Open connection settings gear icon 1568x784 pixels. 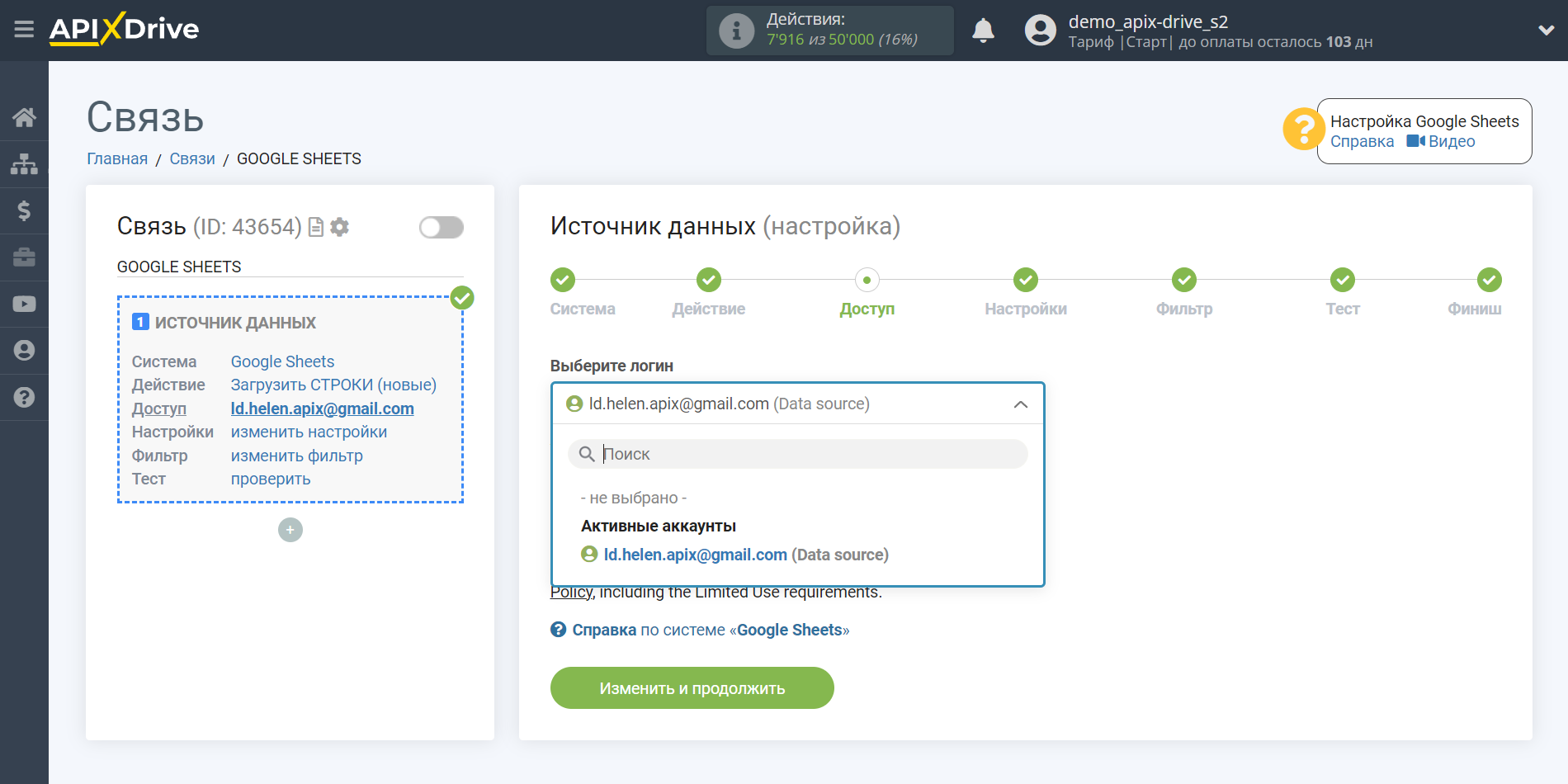pyautogui.click(x=339, y=227)
